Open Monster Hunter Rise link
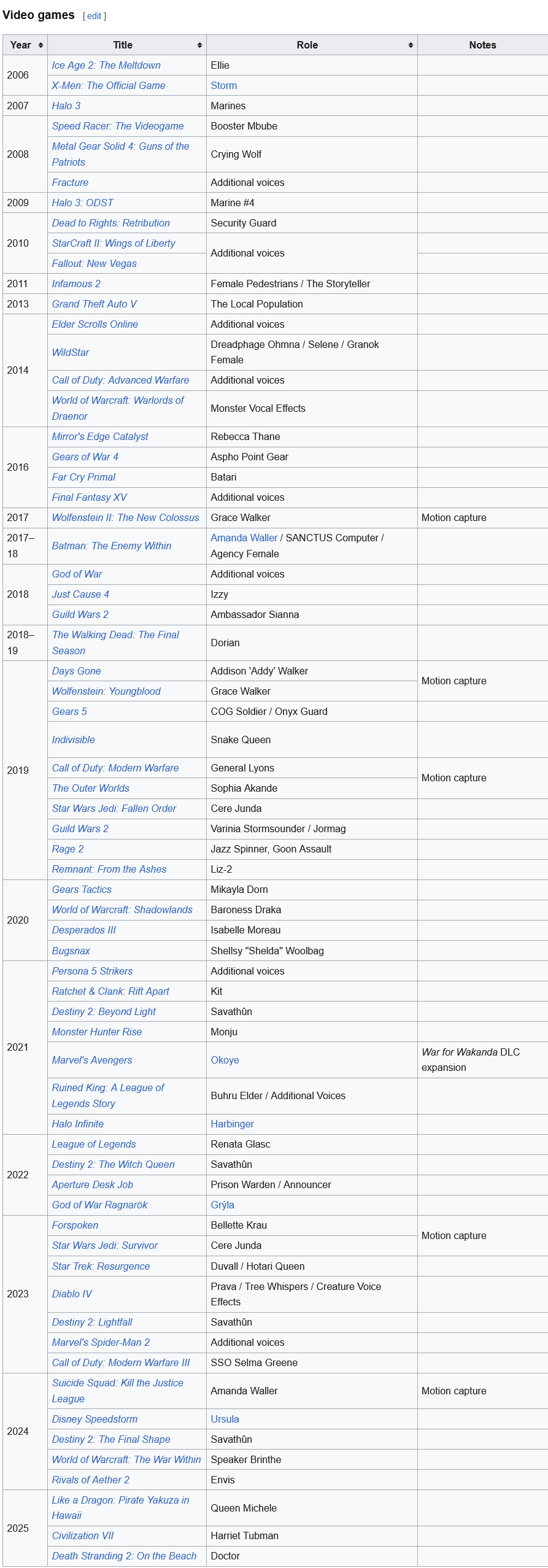 point(97,1032)
